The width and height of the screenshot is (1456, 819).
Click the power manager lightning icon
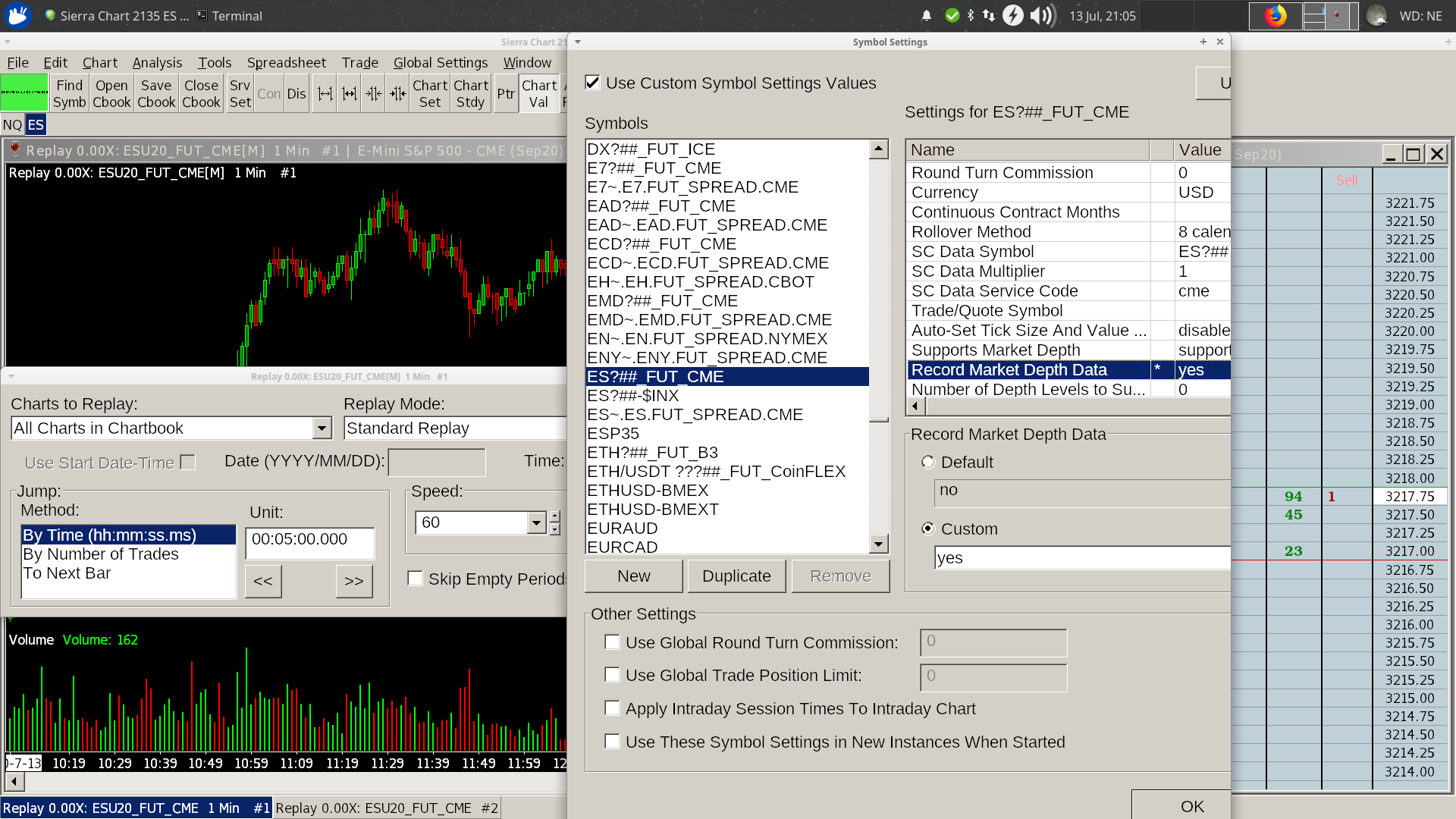tap(1013, 15)
